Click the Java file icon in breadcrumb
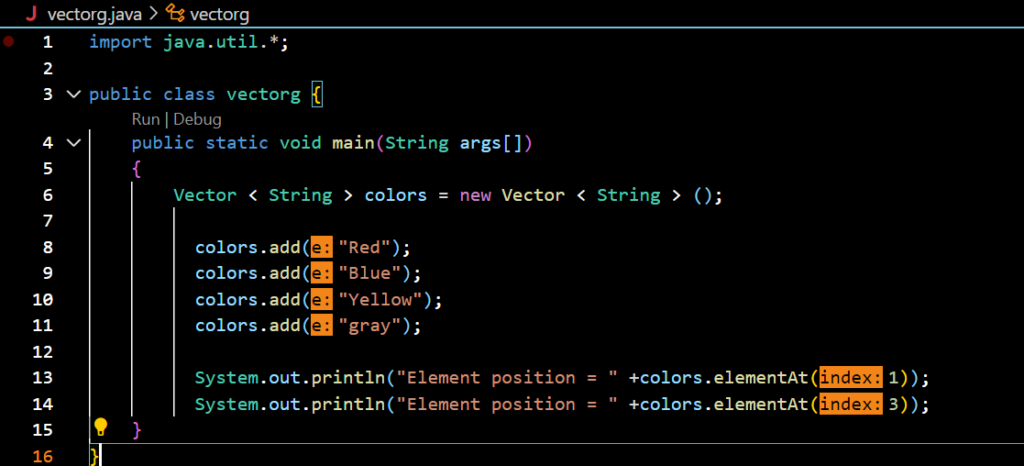 (x=31, y=14)
